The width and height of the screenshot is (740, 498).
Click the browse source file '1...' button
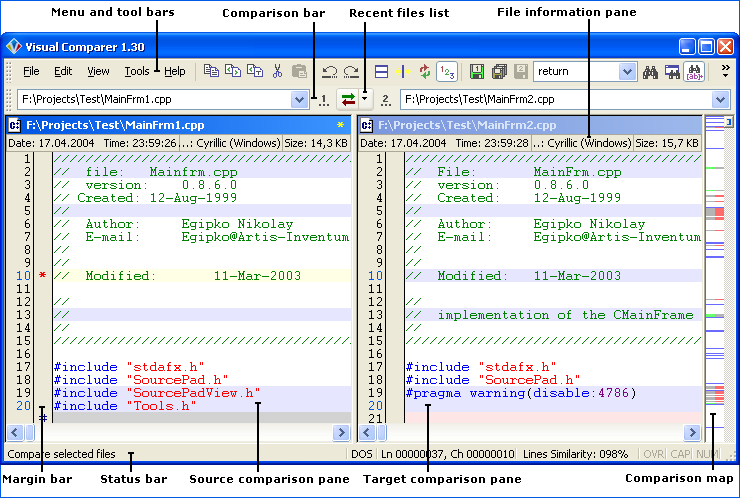[x=322, y=99]
